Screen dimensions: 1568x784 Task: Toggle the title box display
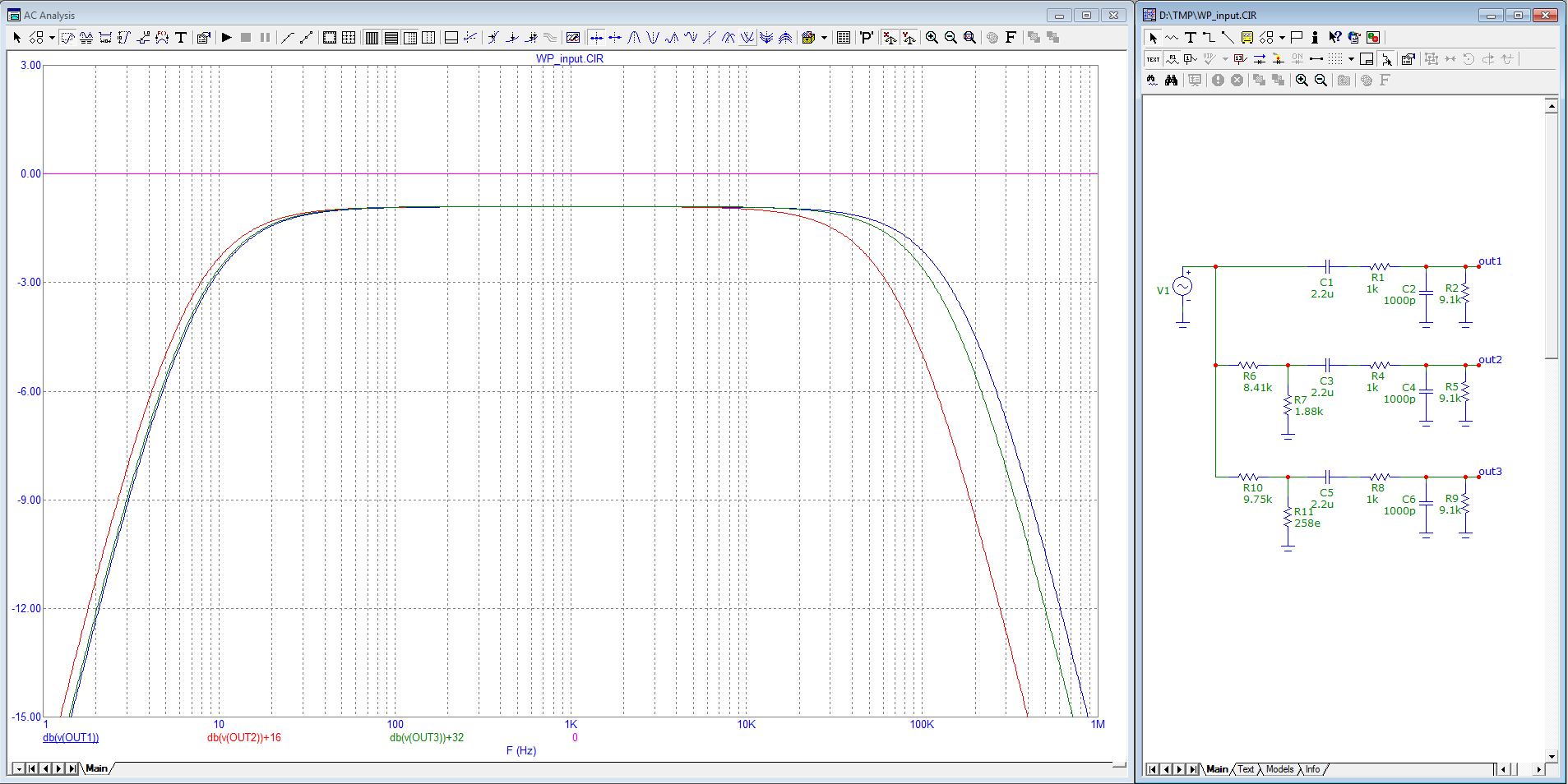[1367, 58]
